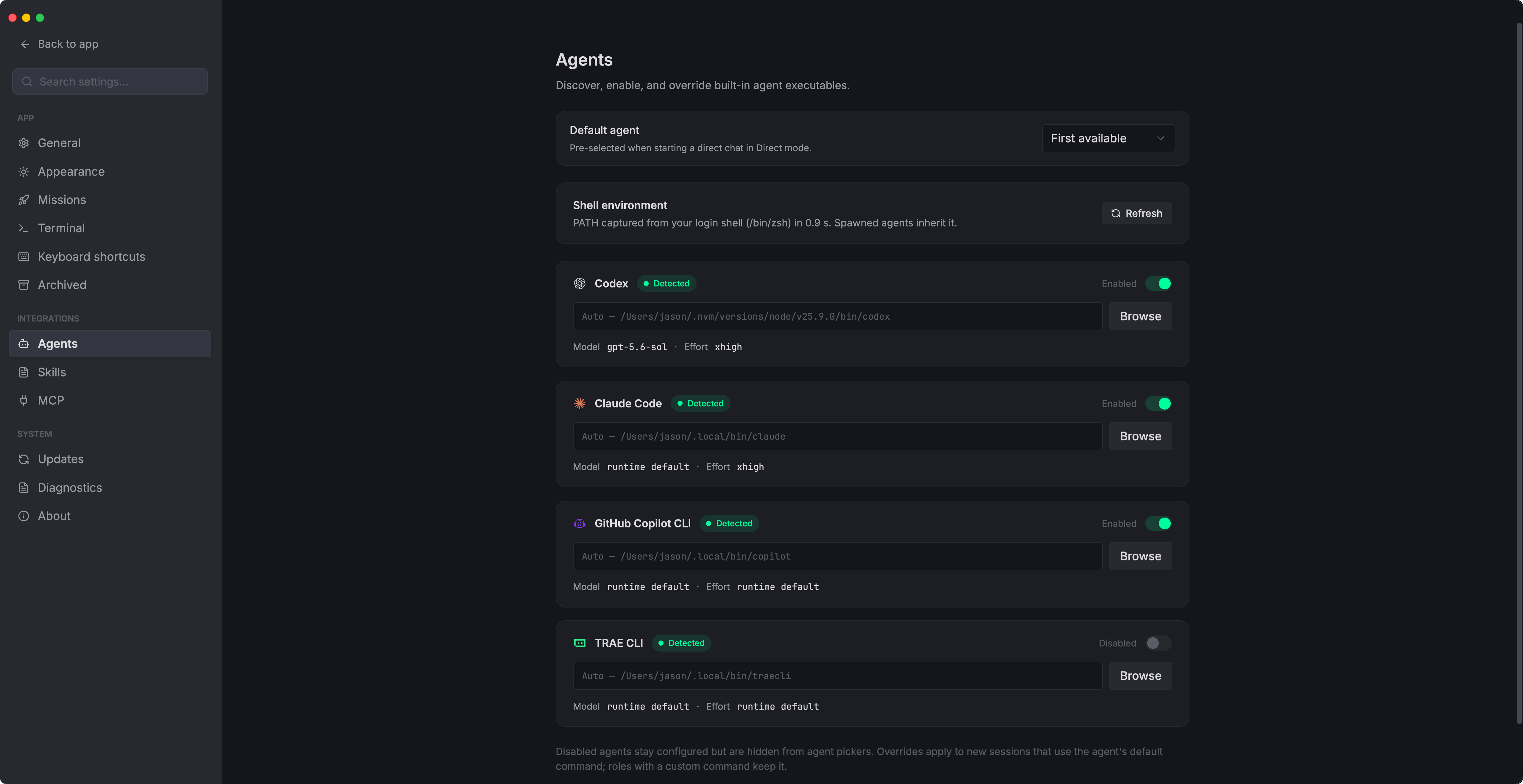The height and width of the screenshot is (784, 1523).
Task: Click the window's vertical scrollbar
Action: (1519, 372)
